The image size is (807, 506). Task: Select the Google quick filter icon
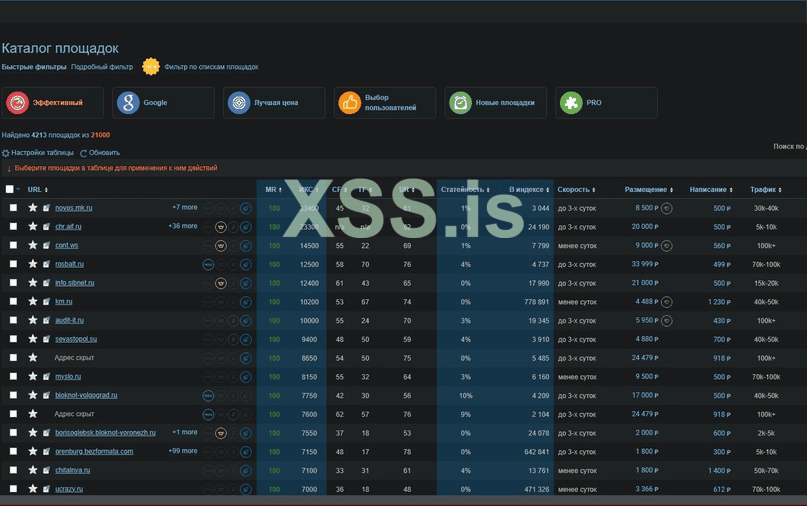(128, 102)
